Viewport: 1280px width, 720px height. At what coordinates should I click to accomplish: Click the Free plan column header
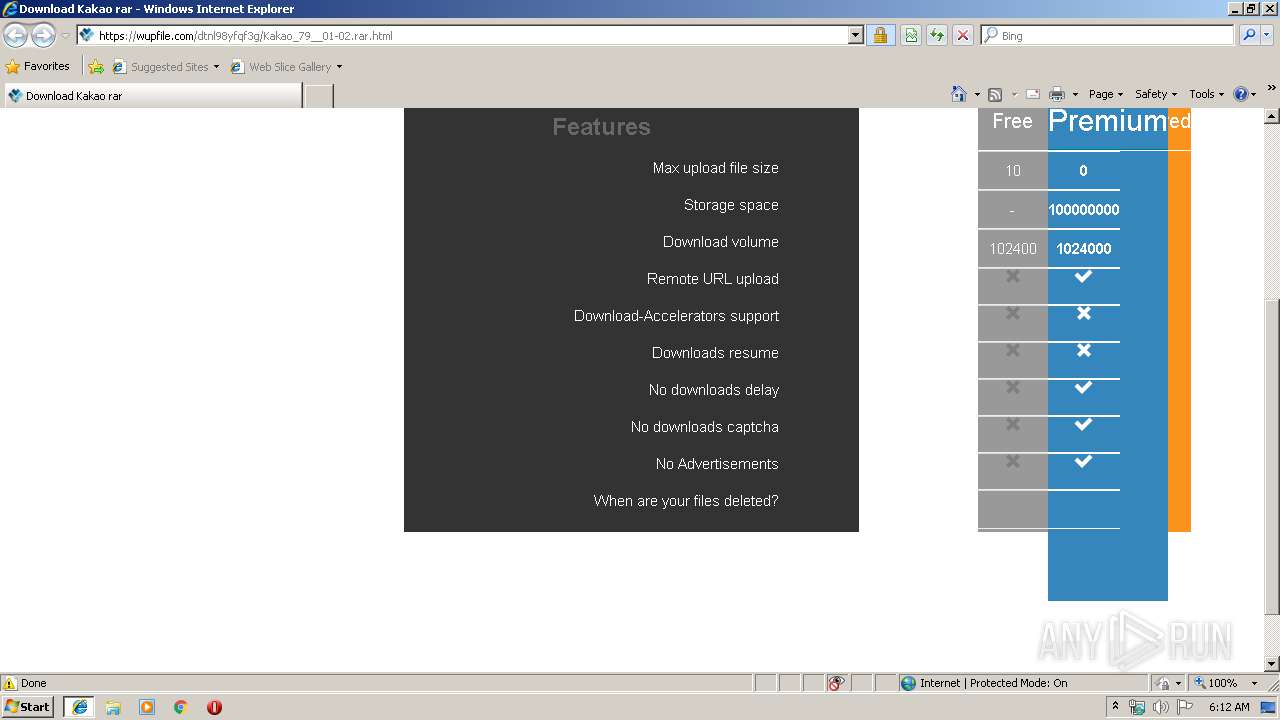point(1012,121)
